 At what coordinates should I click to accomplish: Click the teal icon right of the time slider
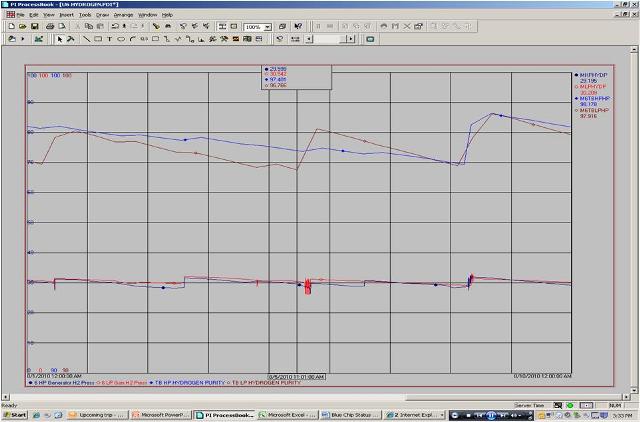[x=370, y=39]
